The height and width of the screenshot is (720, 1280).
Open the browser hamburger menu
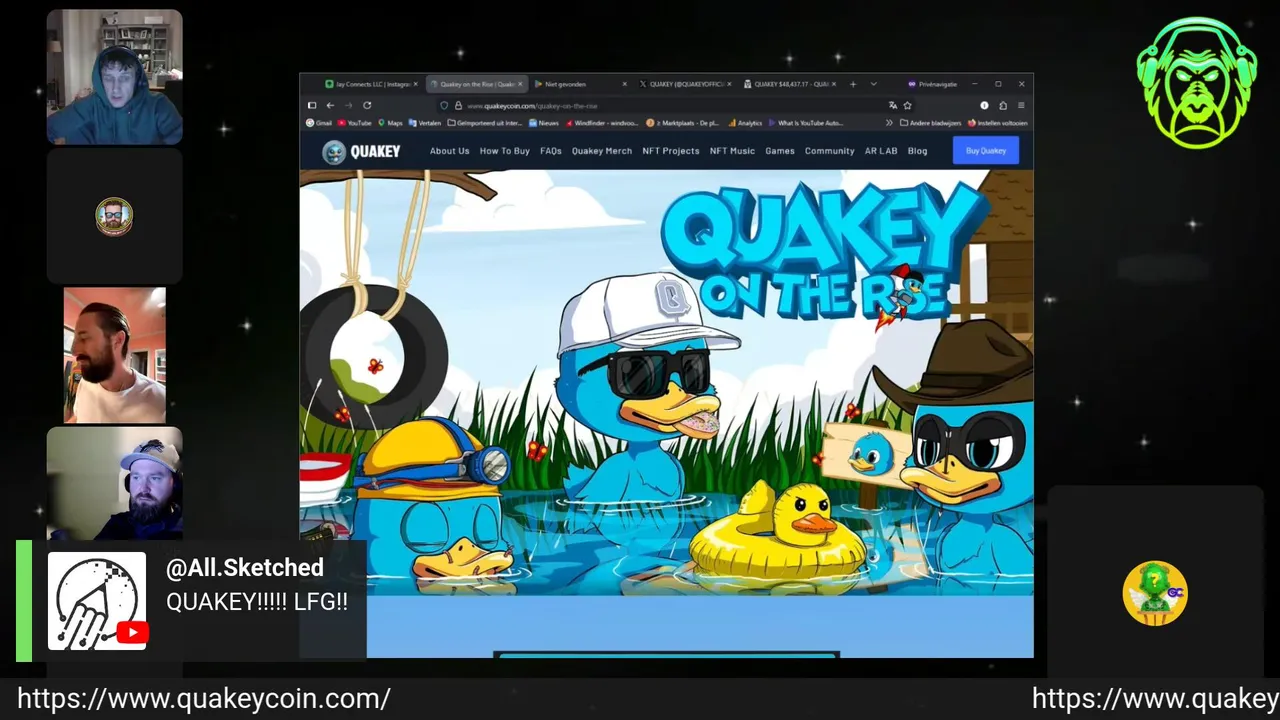pyautogui.click(x=1021, y=105)
